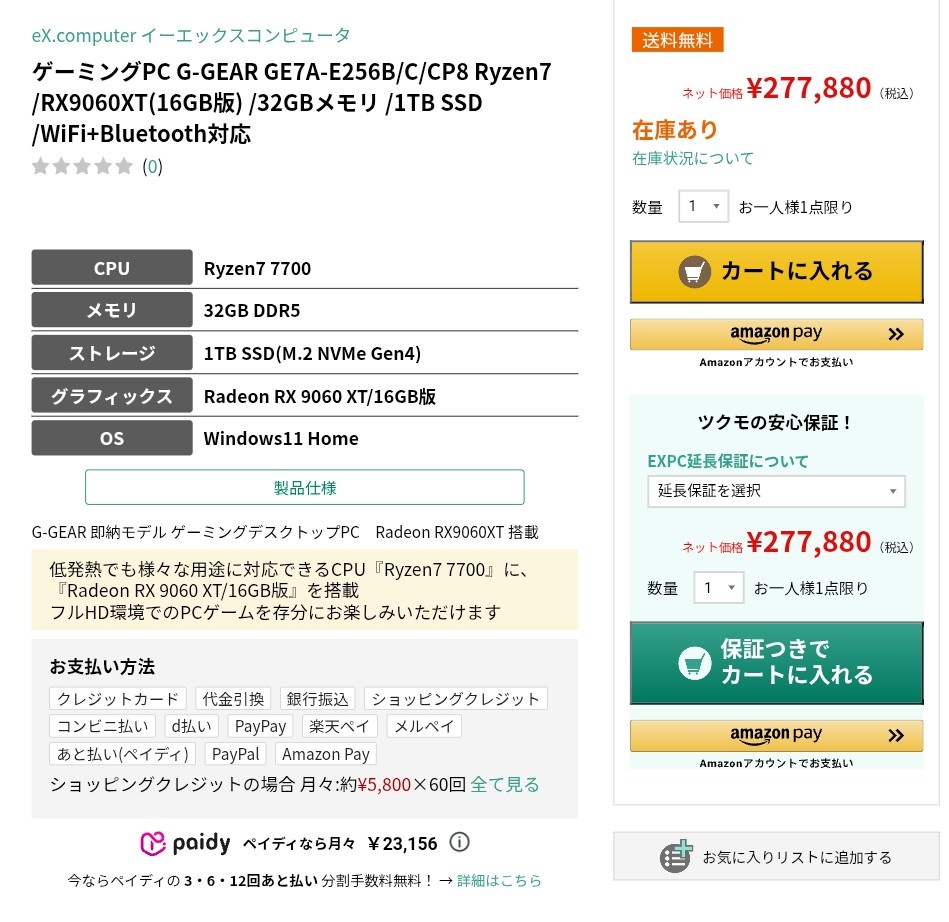The image size is (949, 922).
Task: Click the cart icon in green warranty button
Action: (x=695, y=662)
